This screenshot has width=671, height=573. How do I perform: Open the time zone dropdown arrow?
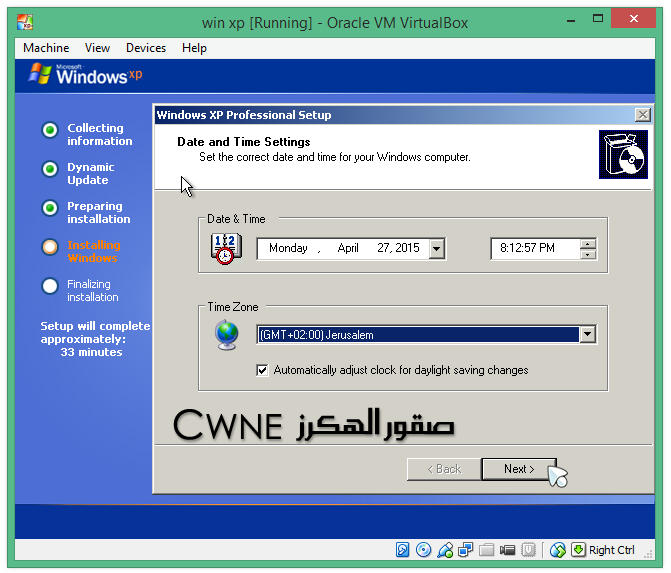coord(588,334)
